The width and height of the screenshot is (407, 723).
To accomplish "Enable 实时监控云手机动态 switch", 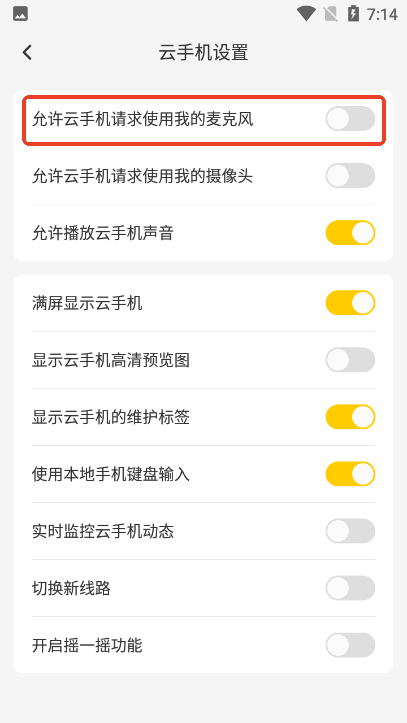I will [x=350, y=531].
